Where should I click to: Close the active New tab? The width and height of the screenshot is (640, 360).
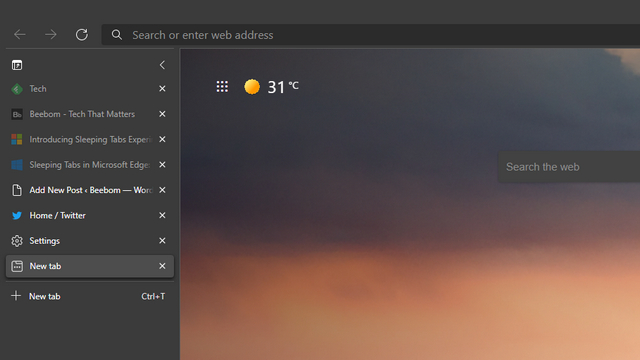pyautogui.click(x=162, y=266)
